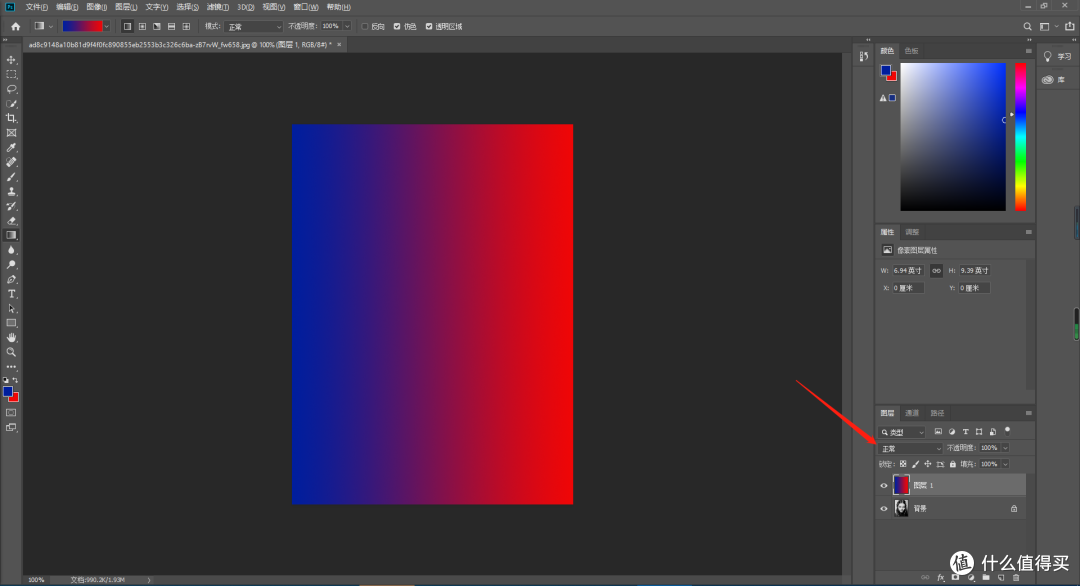The width and height of the screenshot is (1080, 586).
Task: Open the layer filter 类型 dropdown
Action: coord(902,432)
